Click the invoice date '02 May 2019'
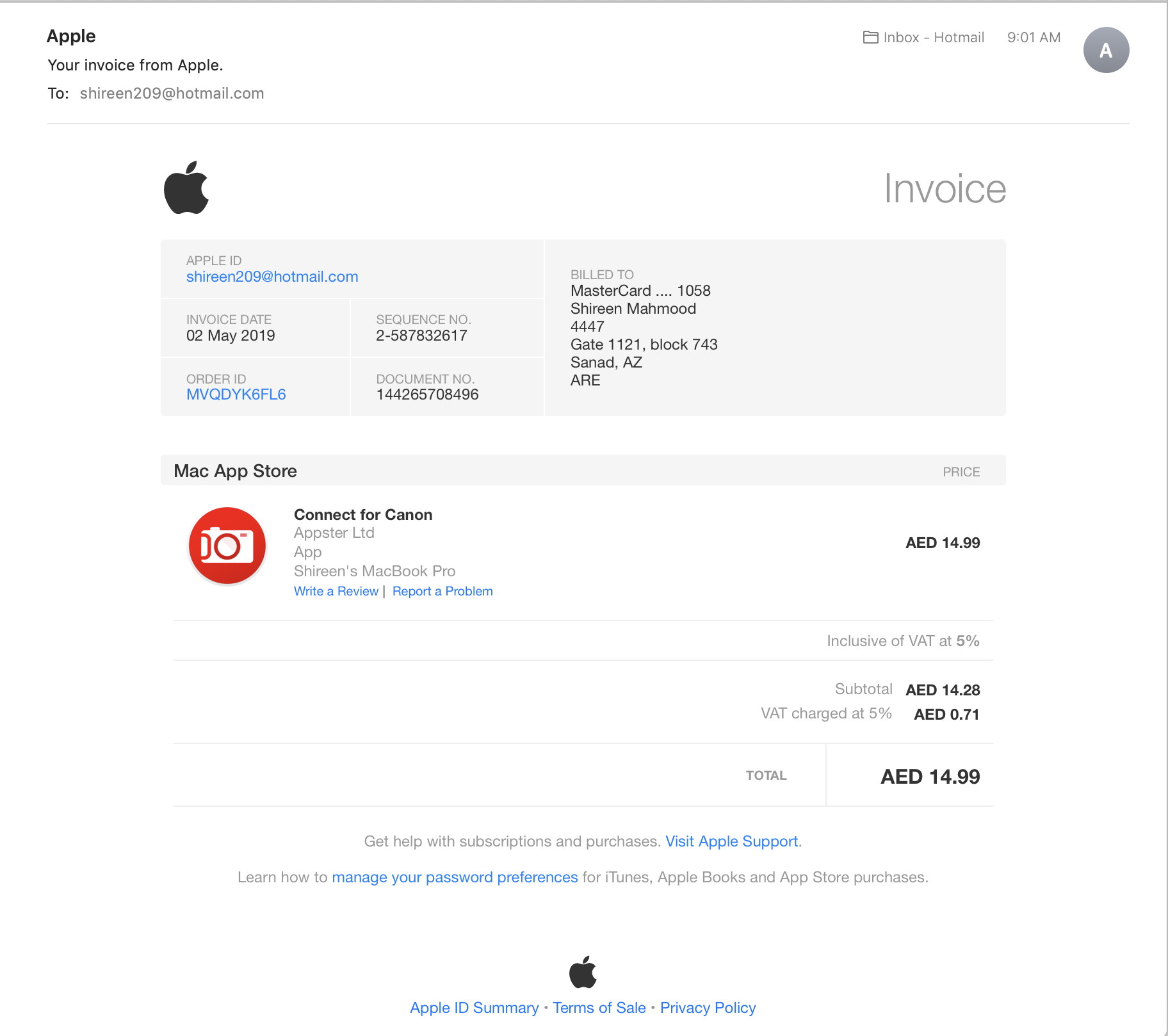The image size is (1168, 1036). coord(231,336)
